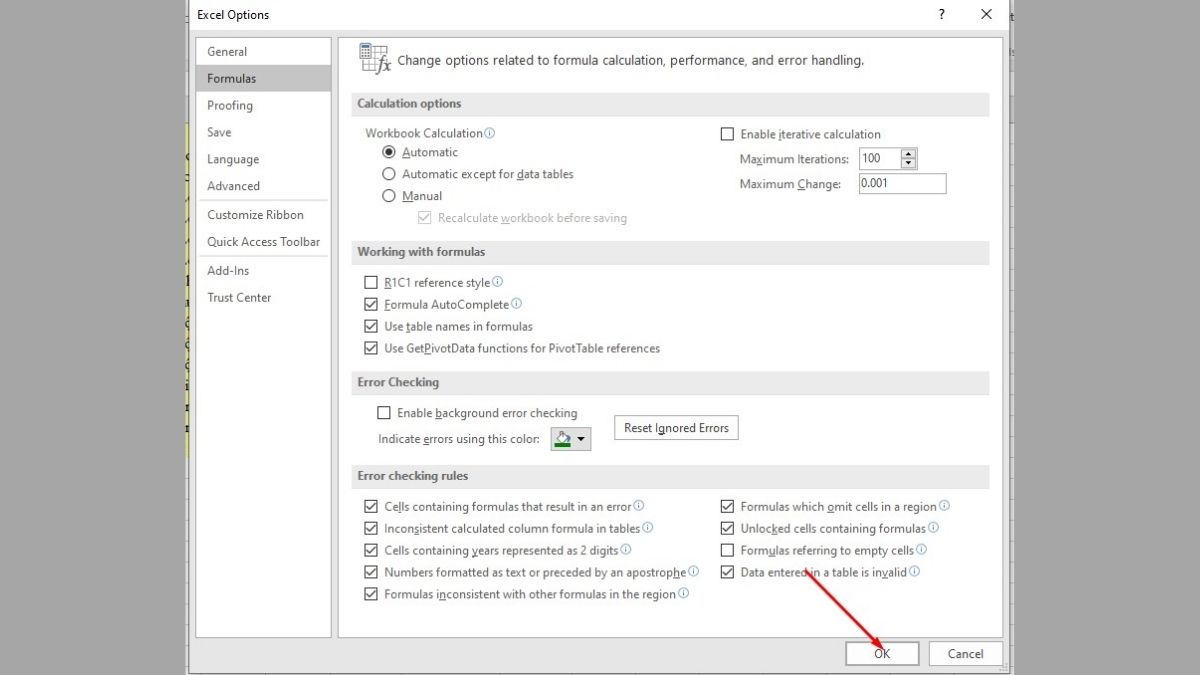Screen dimensions: 1200x675
Task: Uncheck Formulas inconsistent with other formulas in region
Action: coord(371,595)
